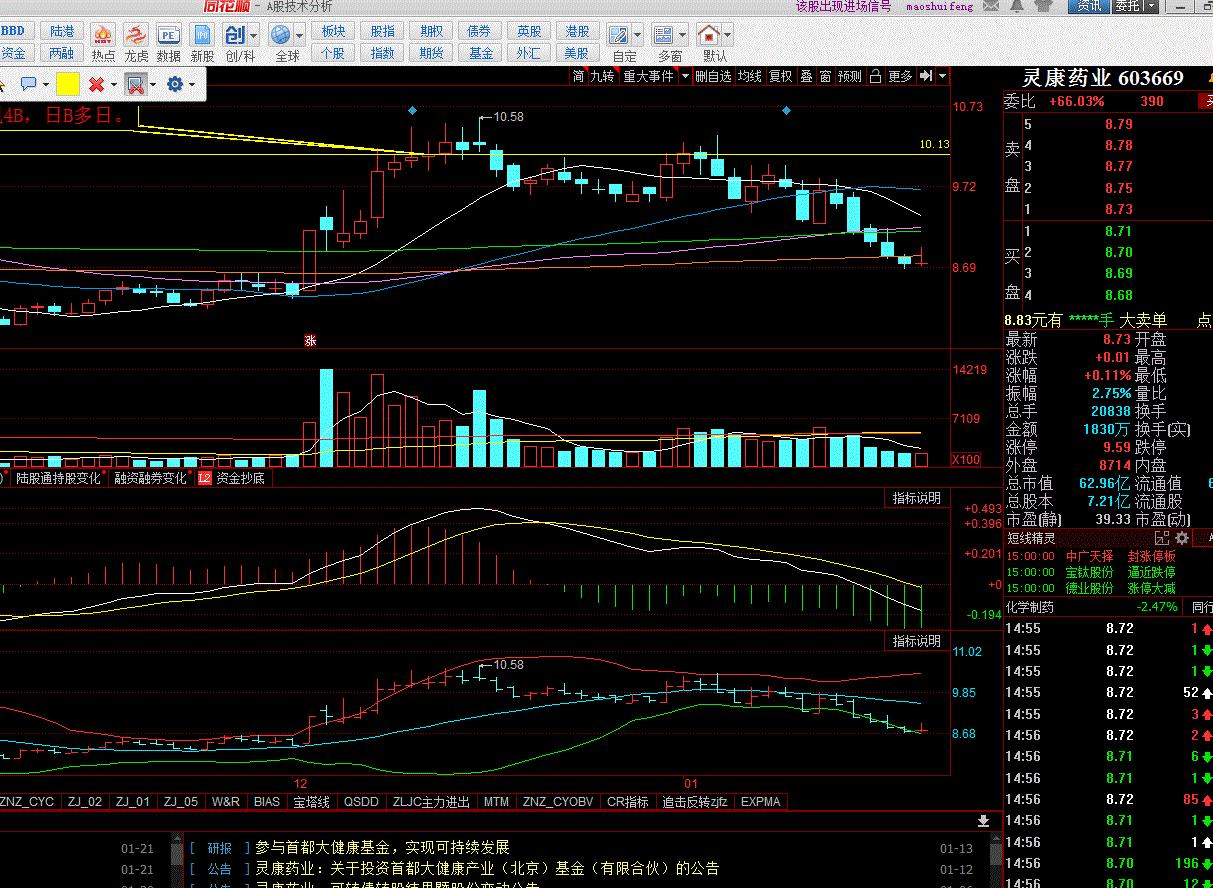The height and width of the screenshot is (888, 1213).
Task: Click the red X delete drawing icon
Action: [x=96, y=84]
